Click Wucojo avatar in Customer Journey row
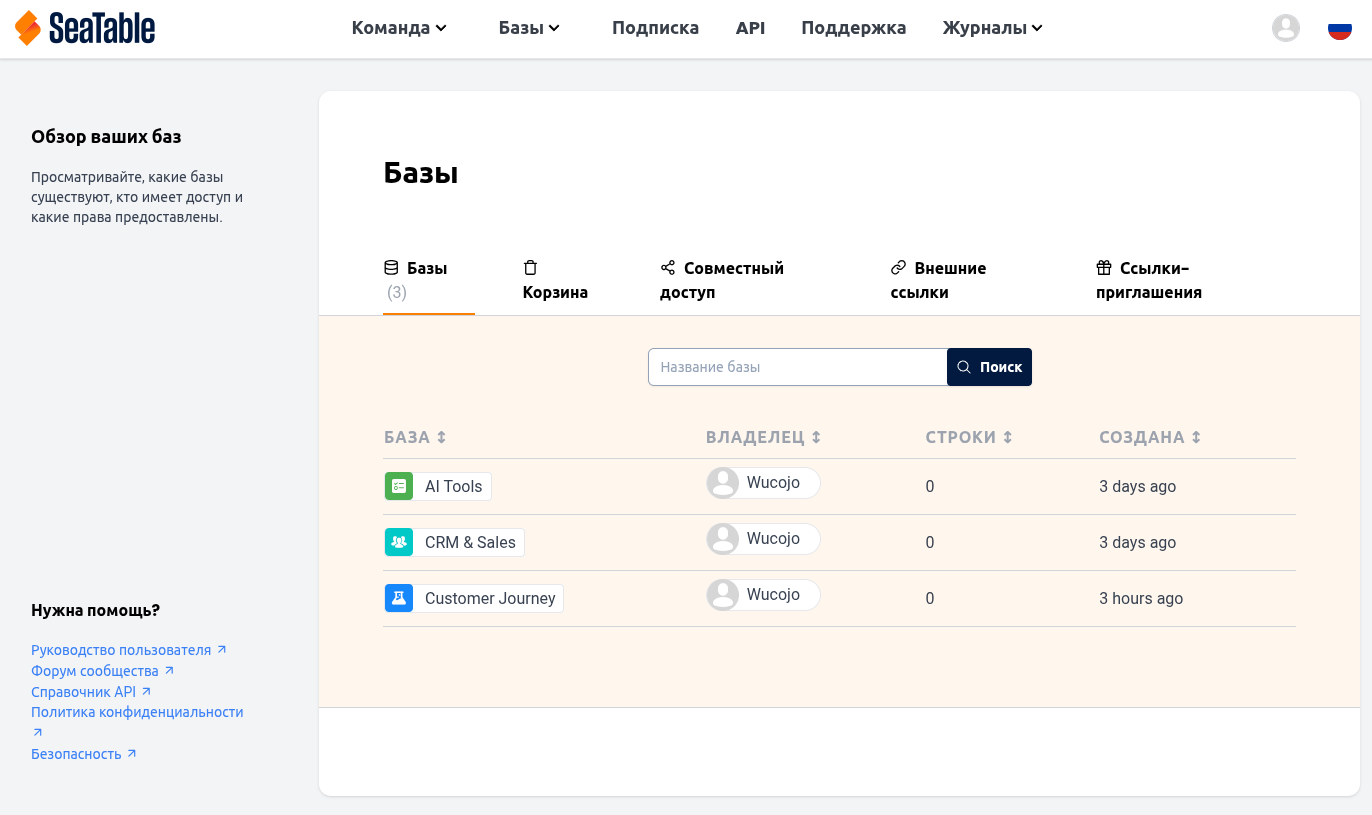1372x815 pixels. [x=722, y=595]
